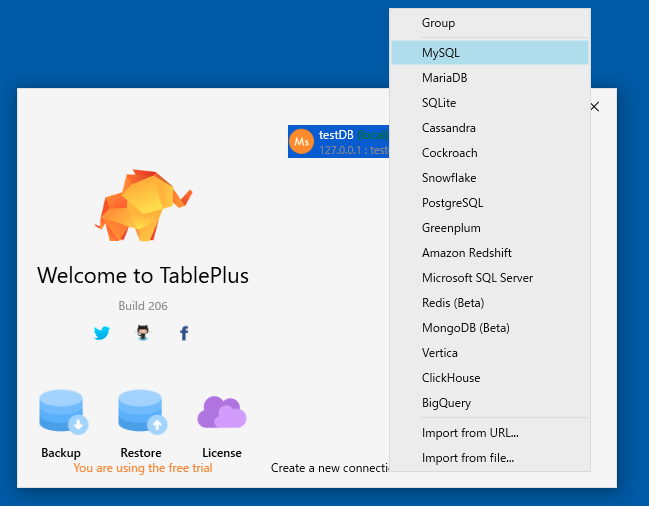This screenshot has width=649, height=506.
Task: Choose PostgreSQL from the menu
Action: point(490,203)
